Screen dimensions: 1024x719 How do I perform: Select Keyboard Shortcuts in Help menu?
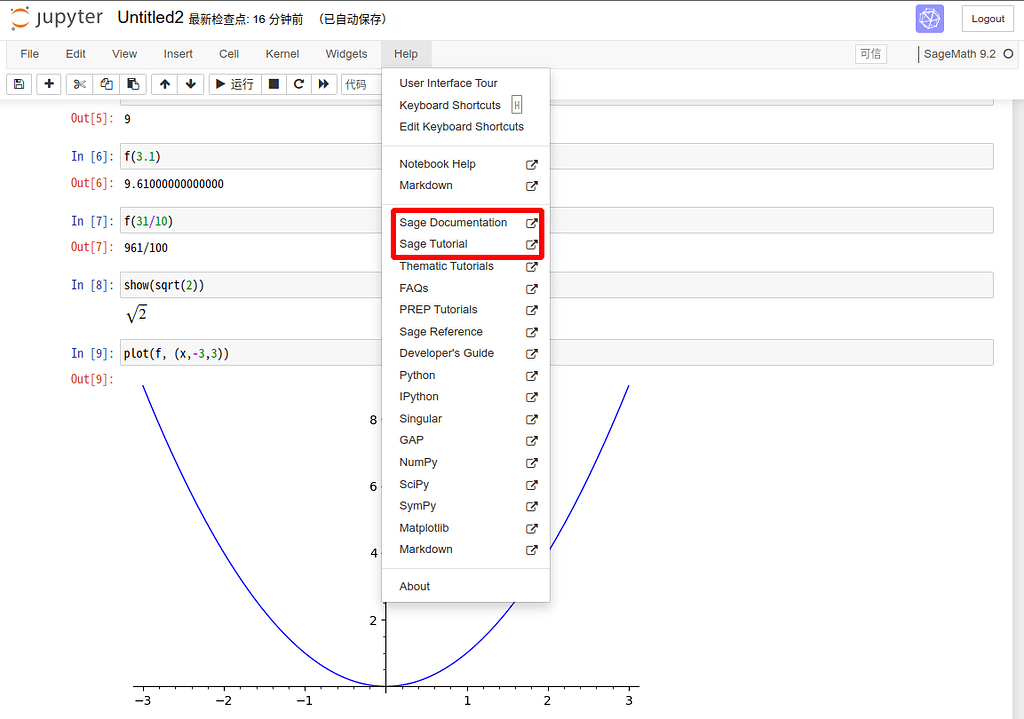(466, 105)
